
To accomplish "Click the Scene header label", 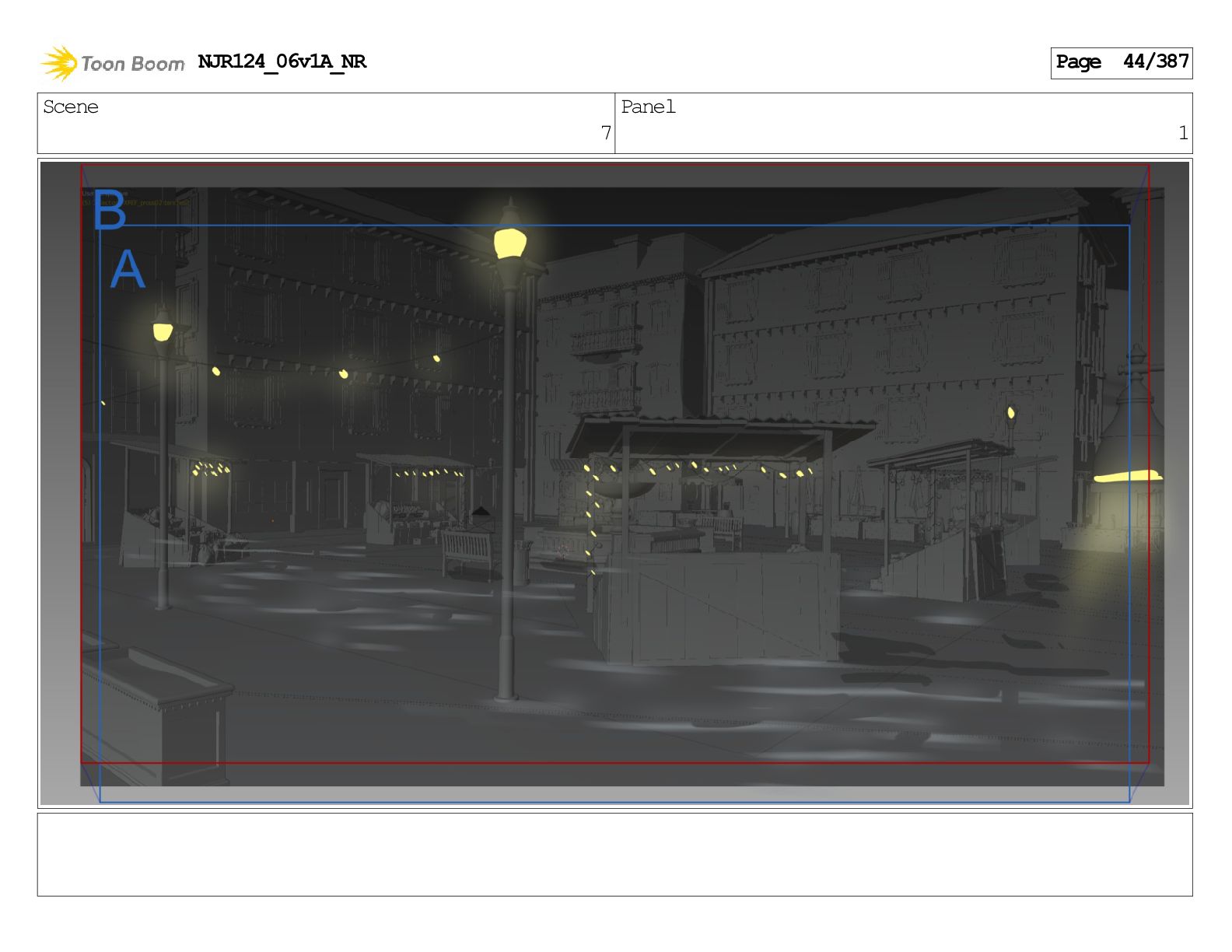I will click(71, 107).
